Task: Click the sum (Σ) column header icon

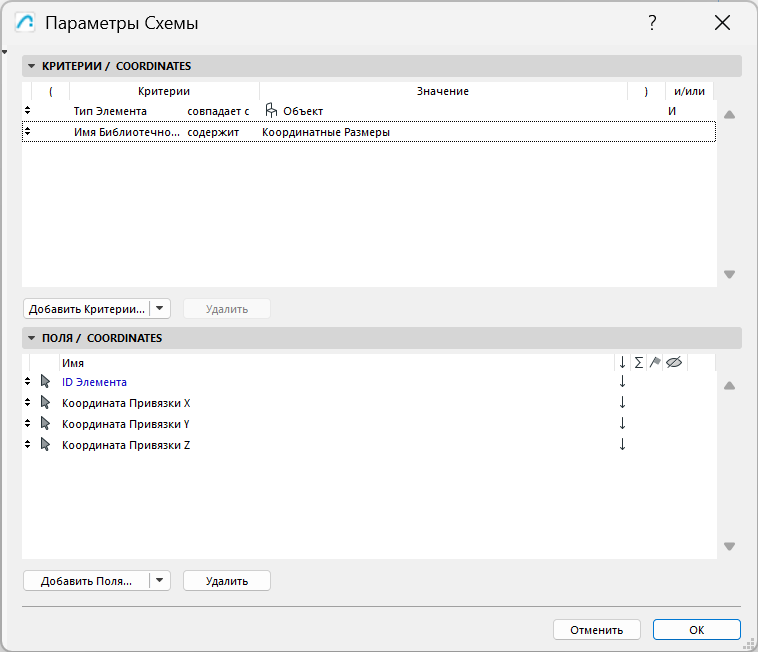Action: tap(639, 363)
